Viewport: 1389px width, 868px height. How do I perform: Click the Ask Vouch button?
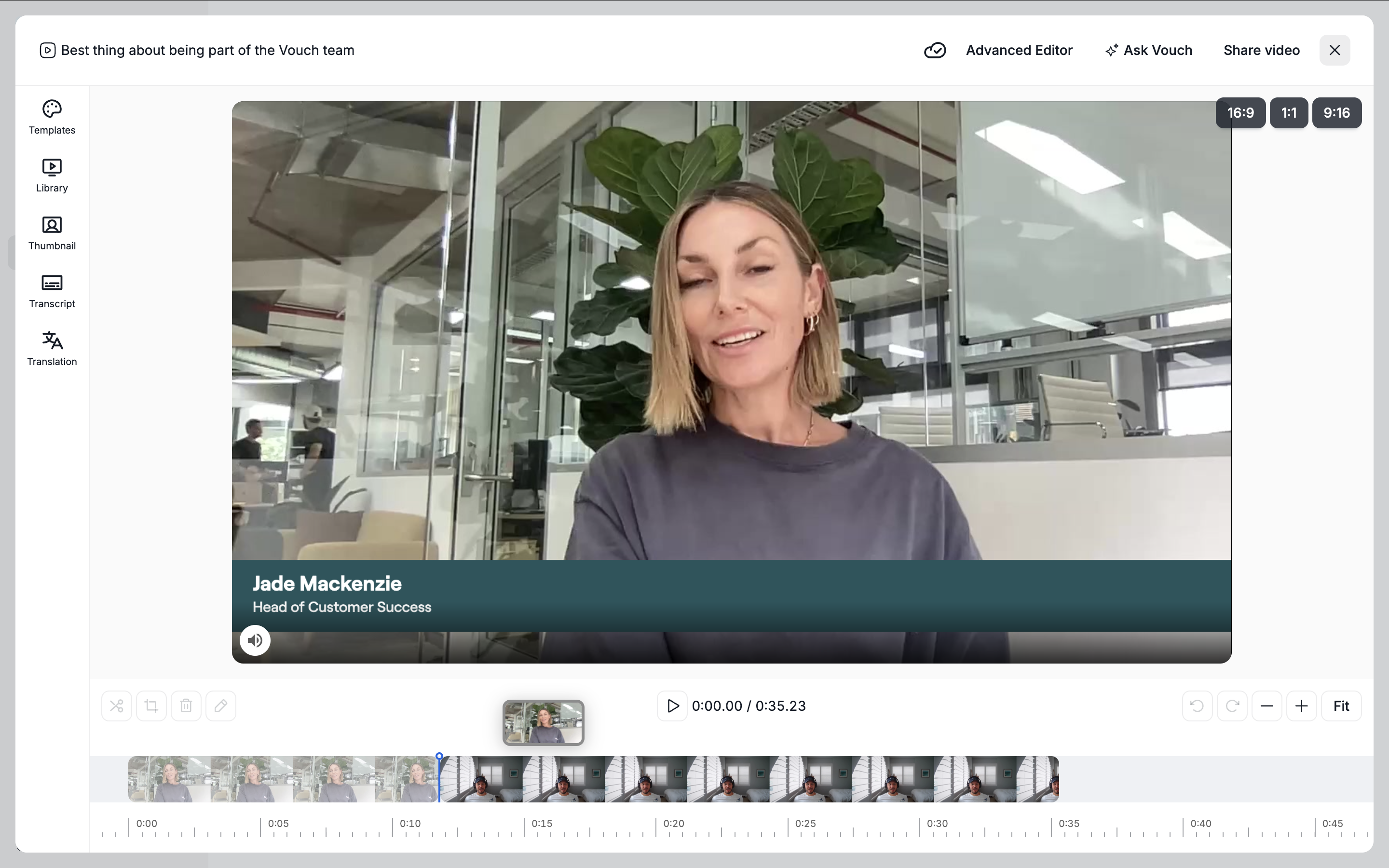point(1148,51)
